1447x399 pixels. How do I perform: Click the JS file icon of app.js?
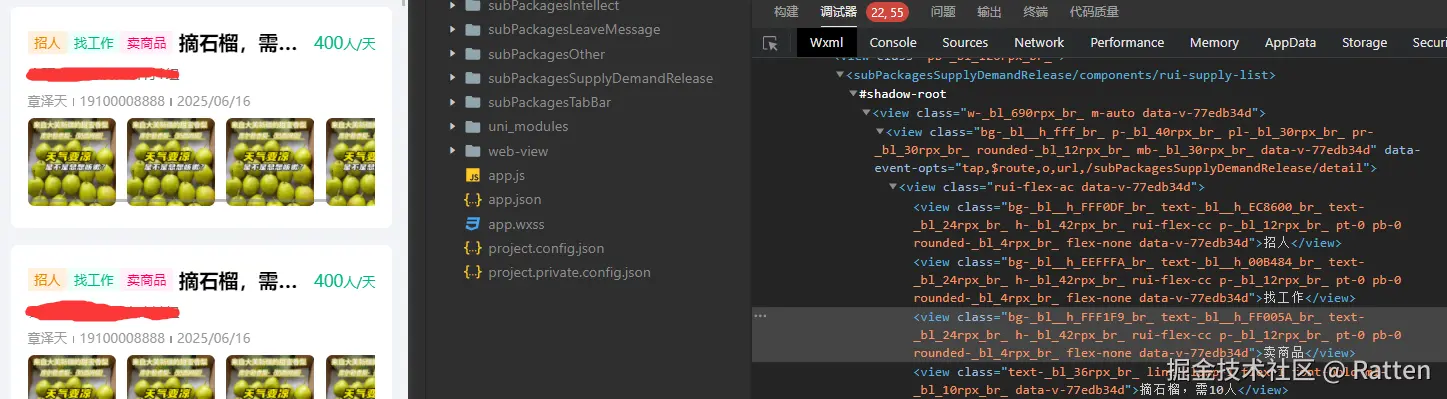[x=473, y=175]
